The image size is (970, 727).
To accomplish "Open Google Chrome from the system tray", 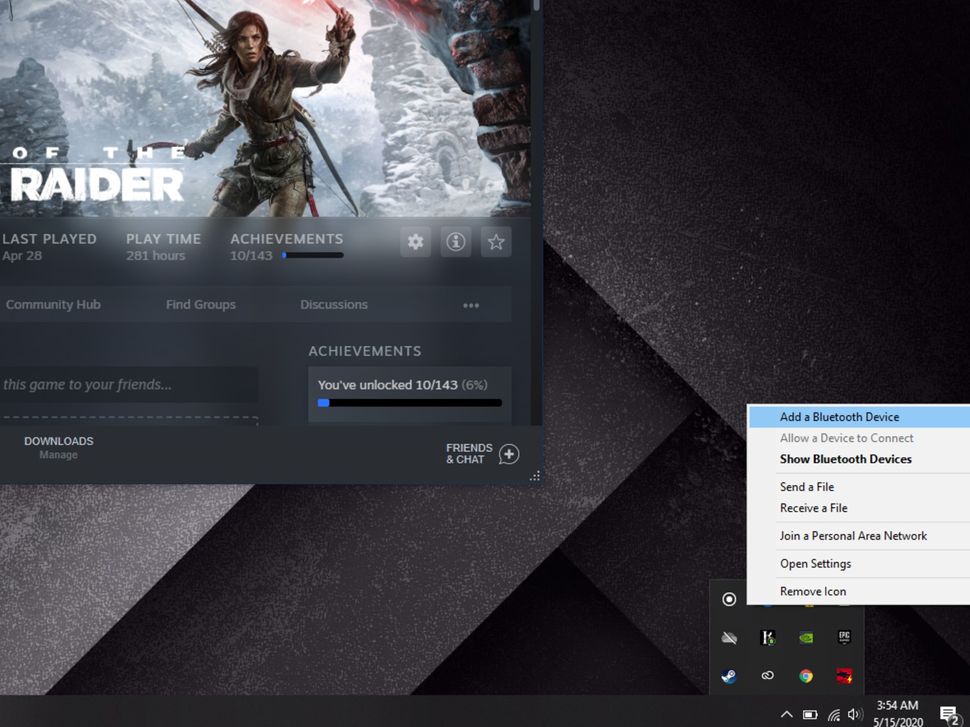I will 806,675.
